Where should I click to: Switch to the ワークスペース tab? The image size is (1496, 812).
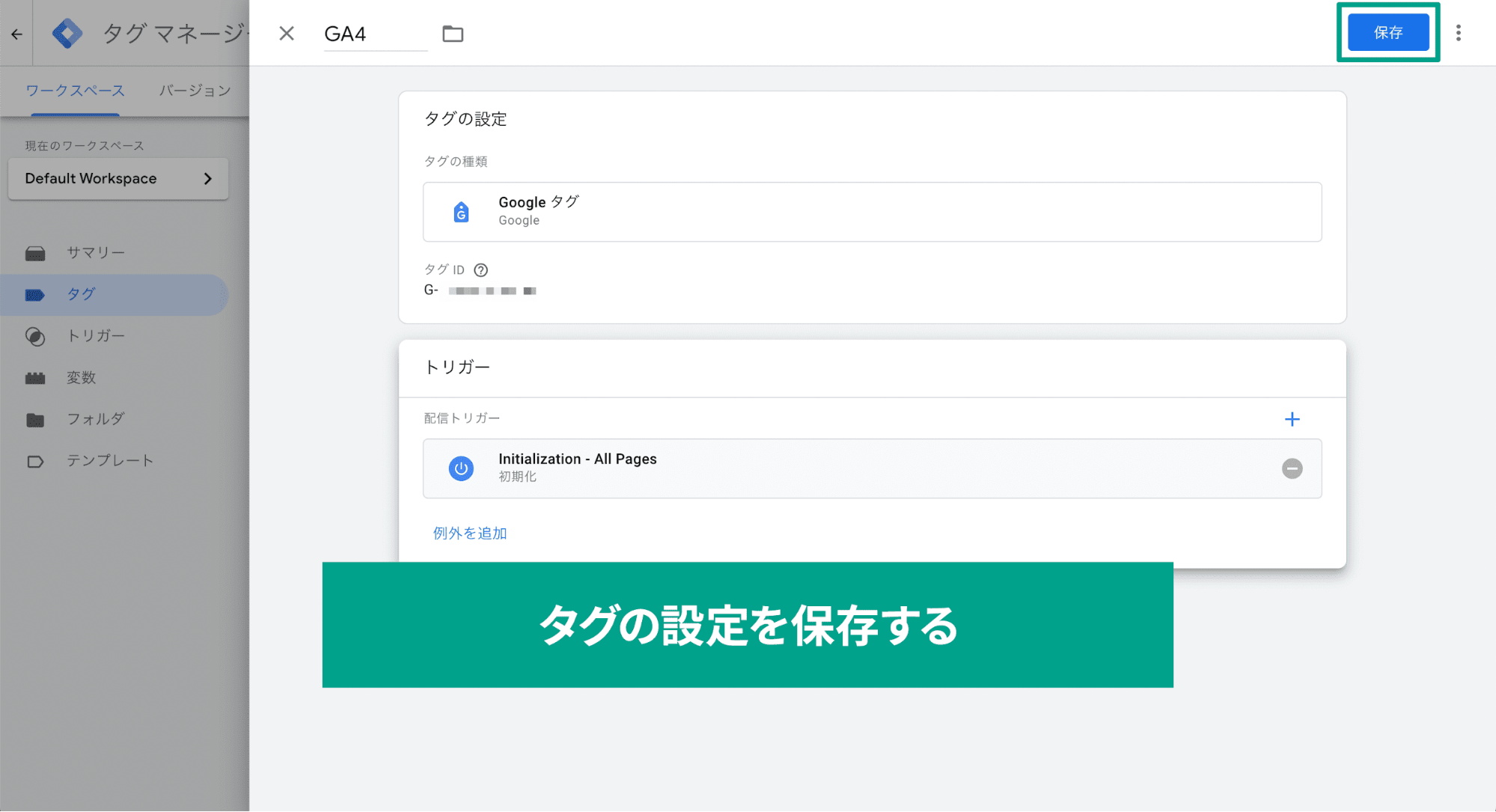[75, 91]
